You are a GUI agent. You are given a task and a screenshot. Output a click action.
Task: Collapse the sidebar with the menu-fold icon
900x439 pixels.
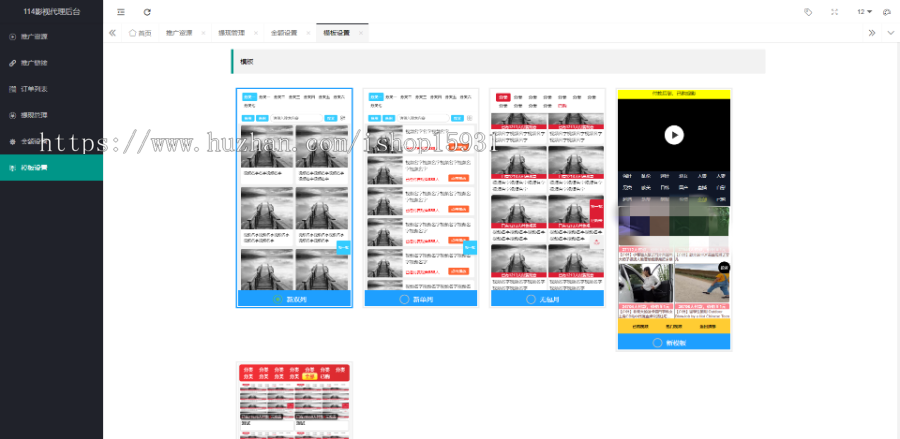point(121,12)
